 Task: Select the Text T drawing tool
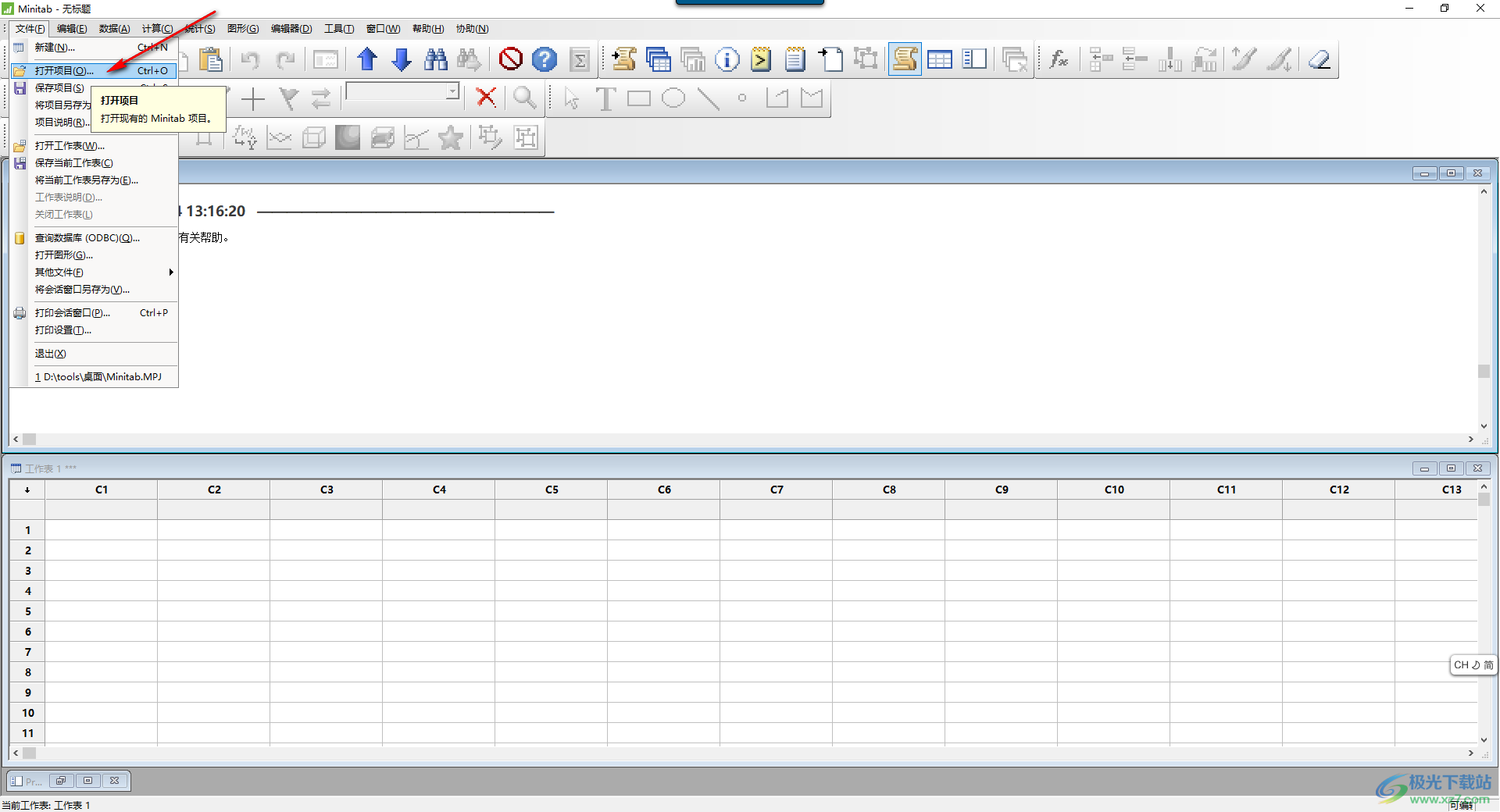coord(605,98)
